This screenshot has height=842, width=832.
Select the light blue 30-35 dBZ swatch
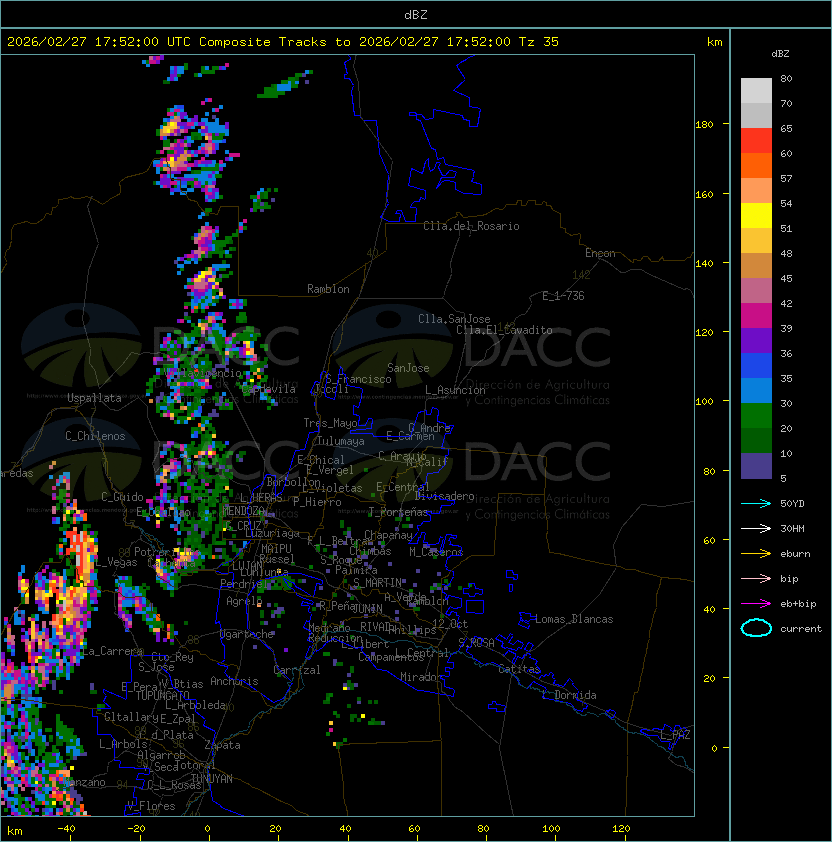tap(756, 391)
